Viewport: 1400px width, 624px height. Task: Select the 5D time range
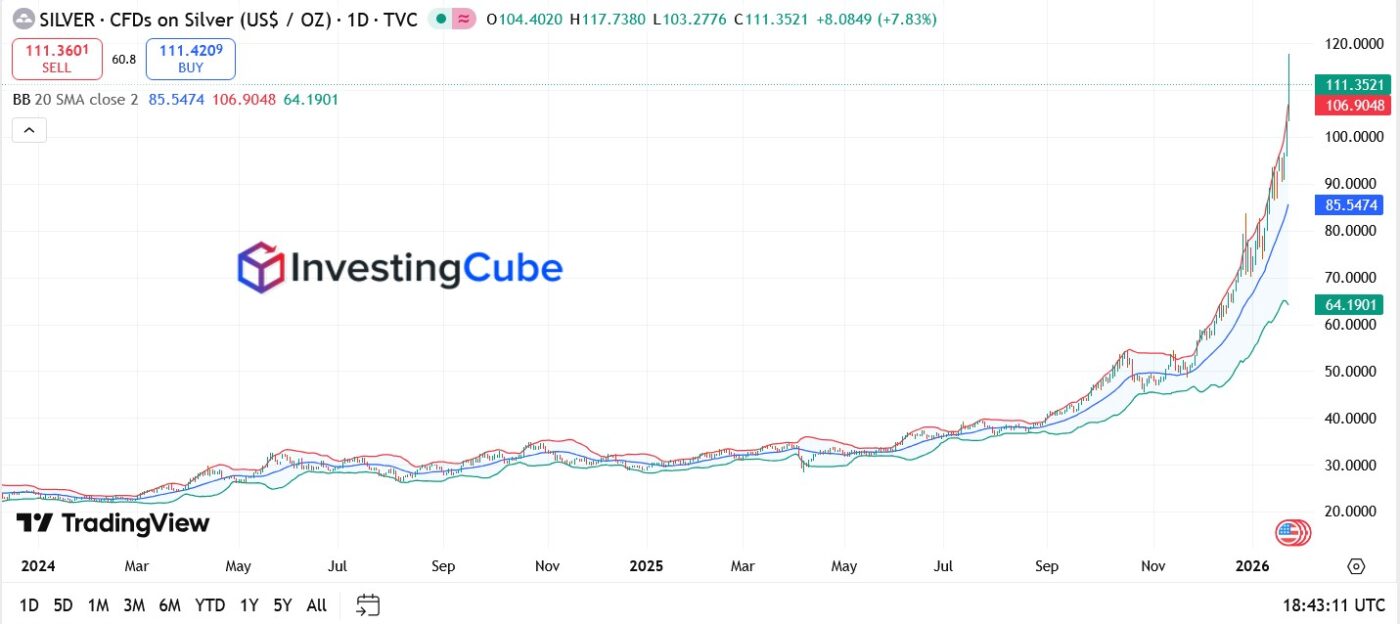pyautogui.click(x=63, y=605)
